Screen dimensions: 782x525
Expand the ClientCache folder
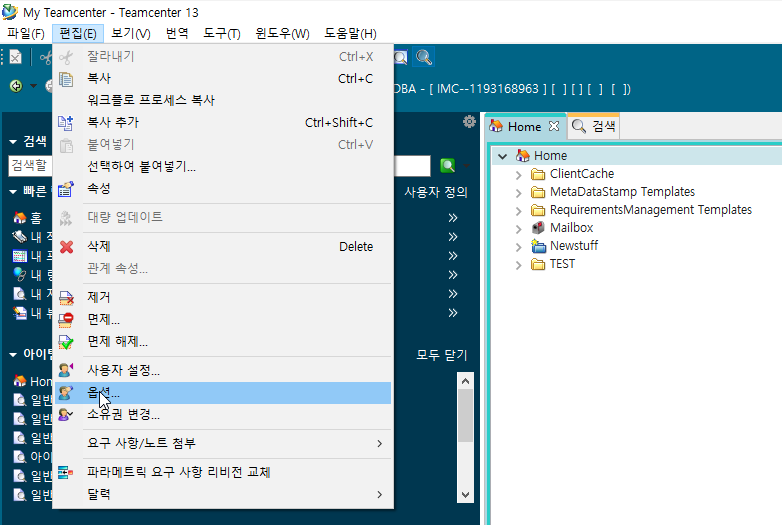tap(518, 174)
